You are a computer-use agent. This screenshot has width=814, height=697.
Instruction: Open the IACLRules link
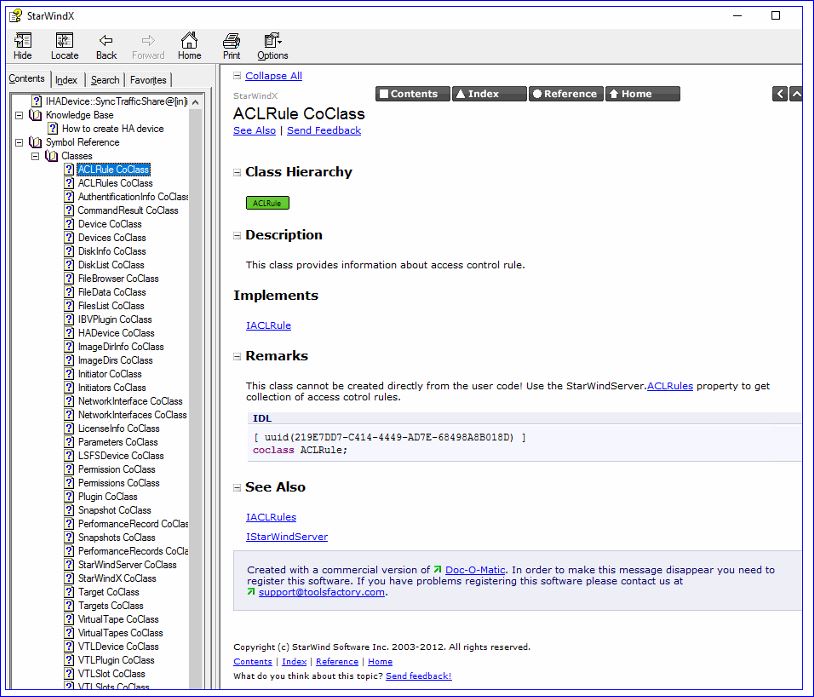pyautogui.click(x=271, y=517)
